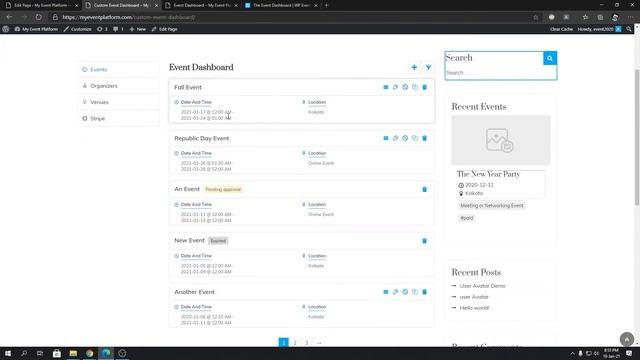Click the Meeting or Networking Event tag
This screenshot has width=640, height=360.
click(x=492, y=206)
